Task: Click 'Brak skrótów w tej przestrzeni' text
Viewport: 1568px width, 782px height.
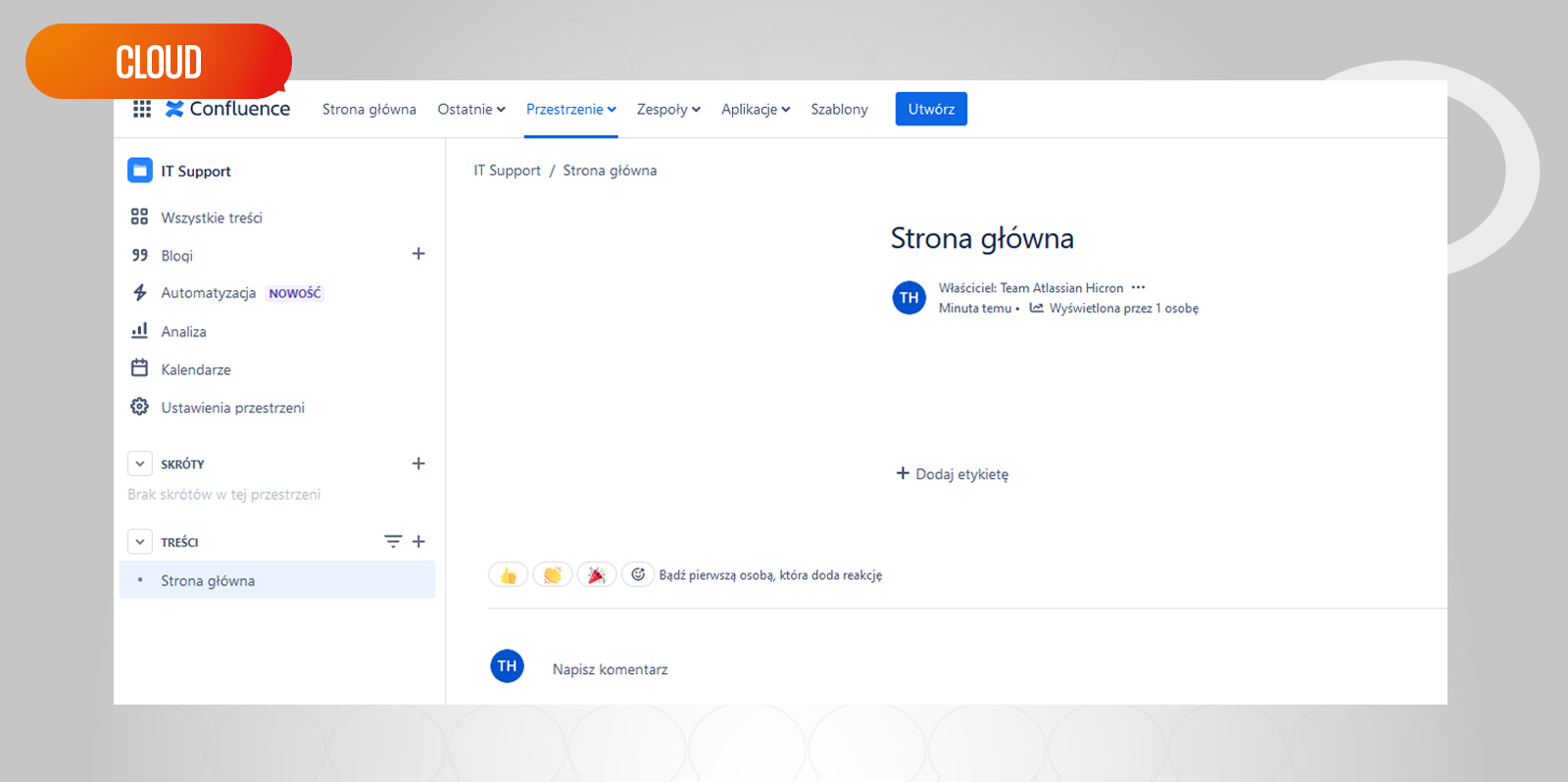Action: 224,495
